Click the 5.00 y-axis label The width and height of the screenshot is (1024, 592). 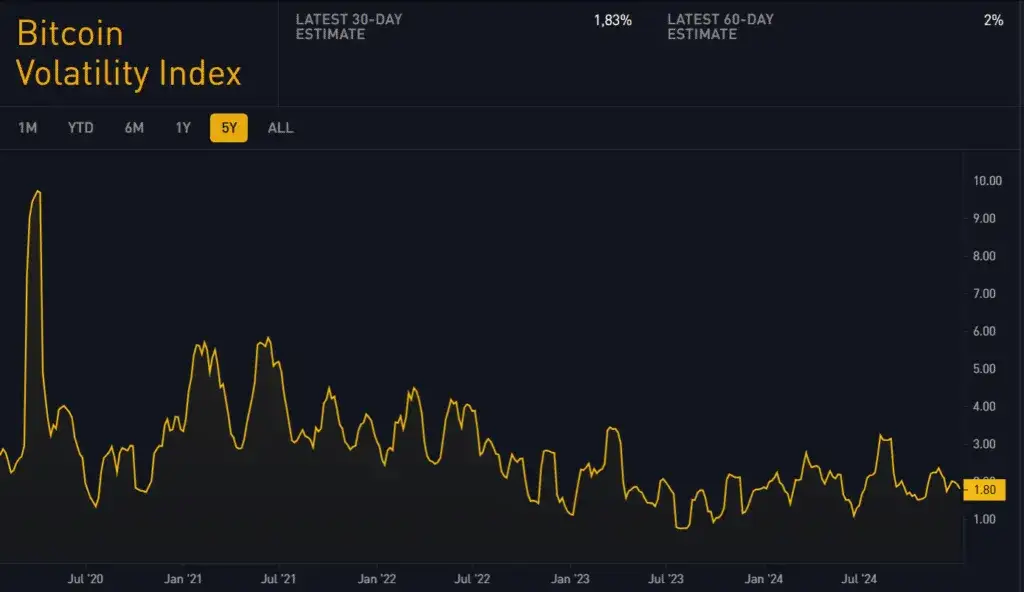click(987, 369)
